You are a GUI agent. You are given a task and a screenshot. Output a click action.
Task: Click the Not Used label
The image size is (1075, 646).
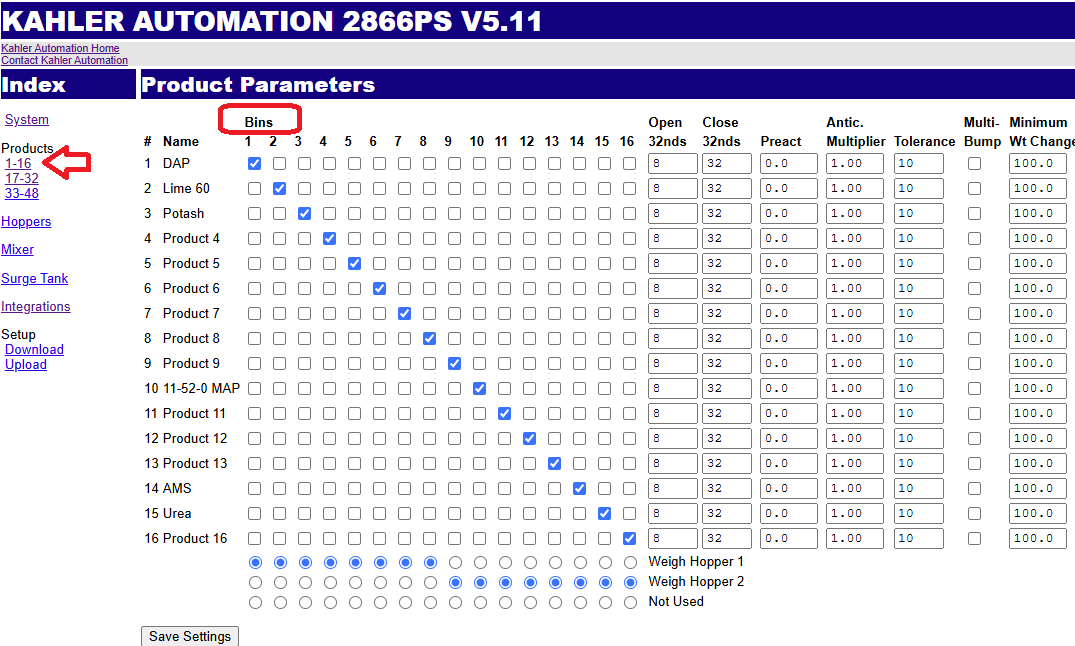(676, 601)
